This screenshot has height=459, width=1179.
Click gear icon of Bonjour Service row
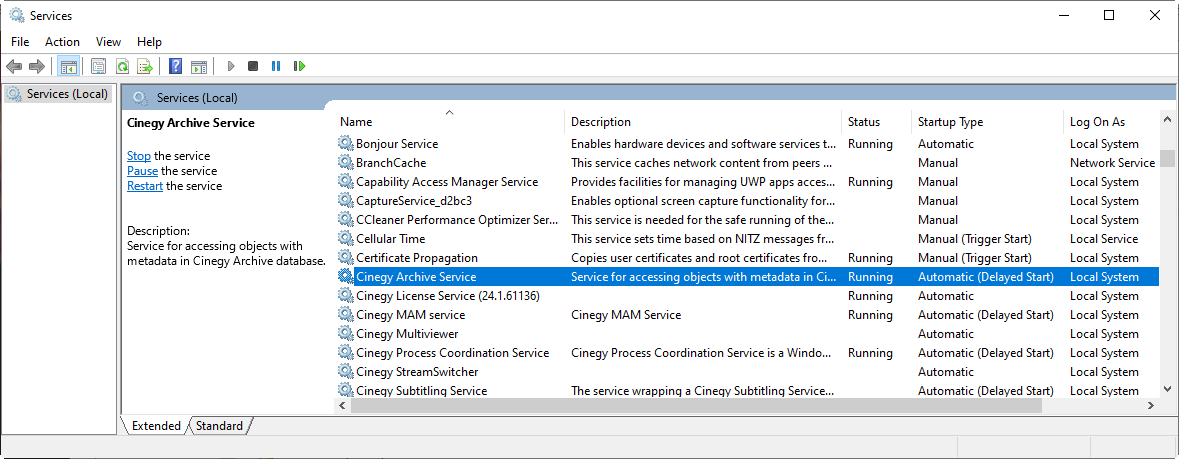345,144
